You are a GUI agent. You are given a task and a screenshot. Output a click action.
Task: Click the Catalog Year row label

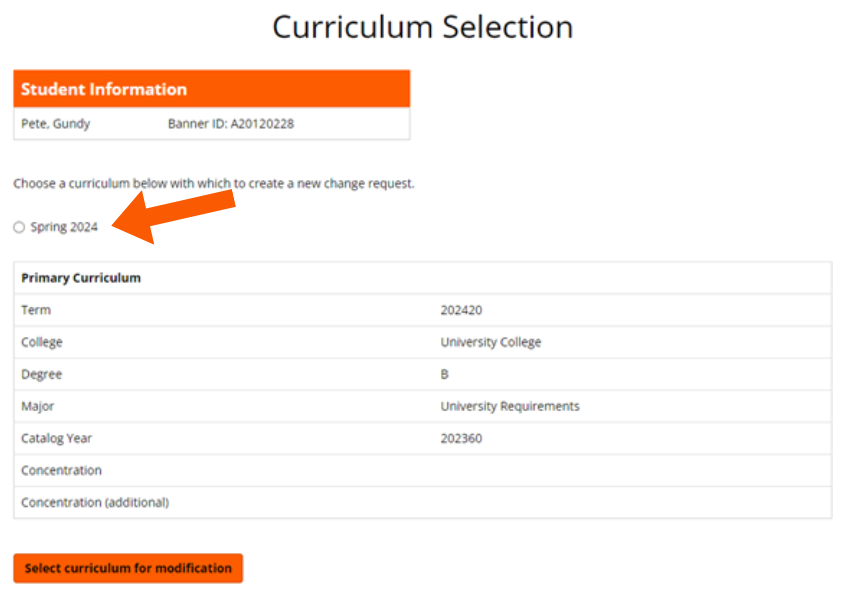[x=56, y=438]
